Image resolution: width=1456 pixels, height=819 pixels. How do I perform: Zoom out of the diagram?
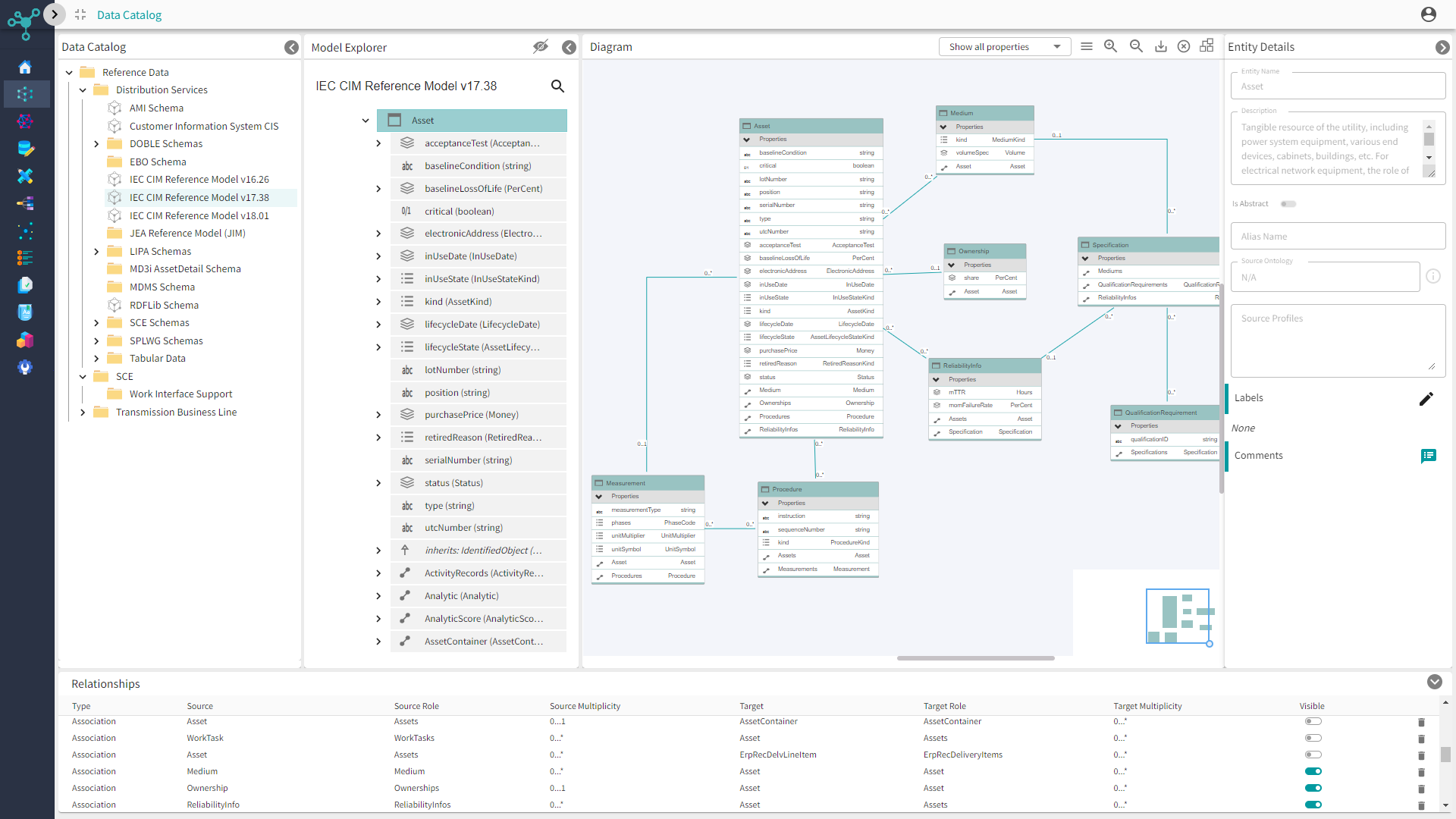pos(1136,46)
